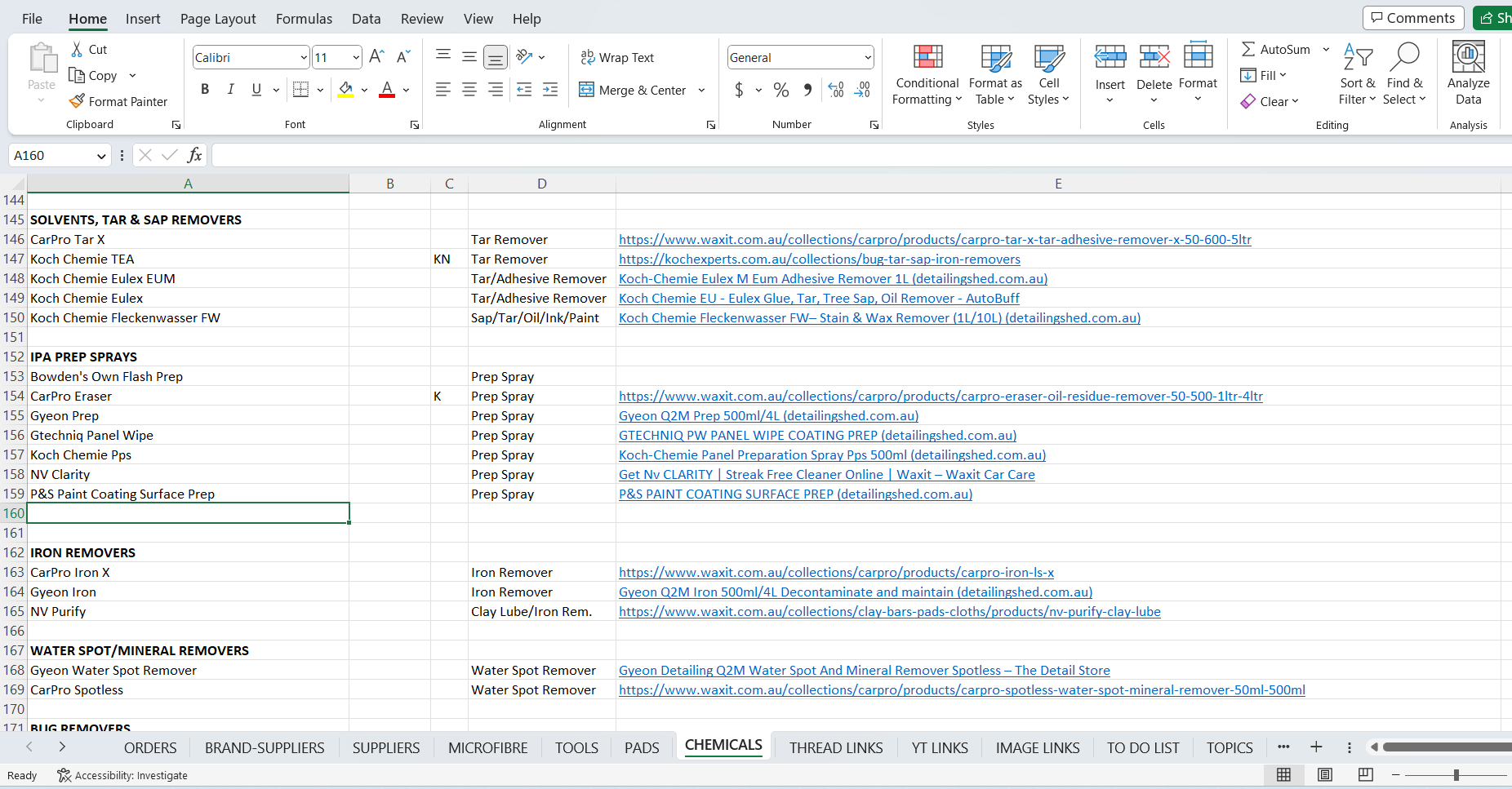The height and width of the screenshot is (789, 1512).
Task: Open the General number format dropdown
Action: click(x=867, y=57)
